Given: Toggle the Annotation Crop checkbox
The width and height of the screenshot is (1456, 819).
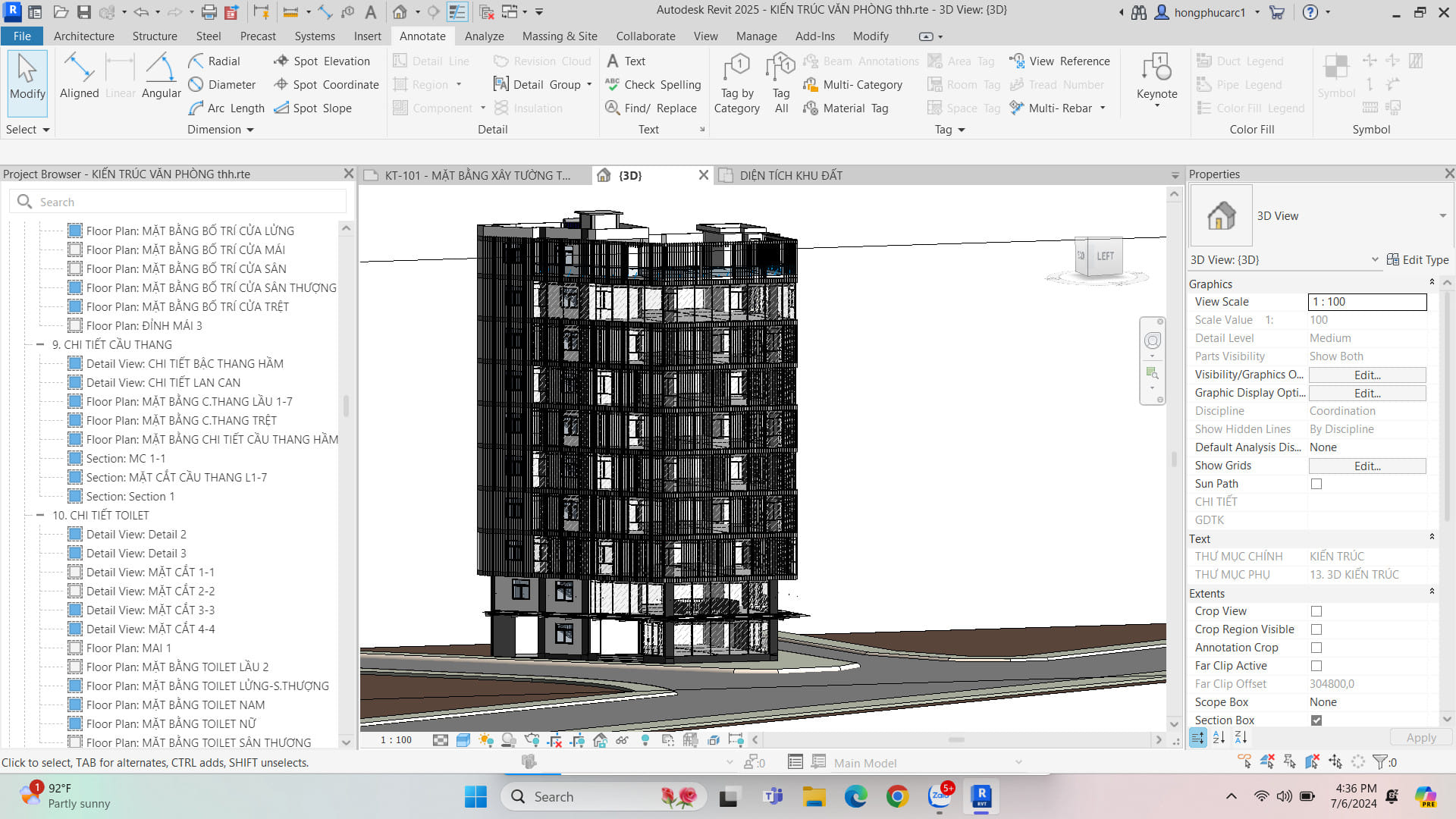Looking at the screenshot, I should pos(1316,648).
